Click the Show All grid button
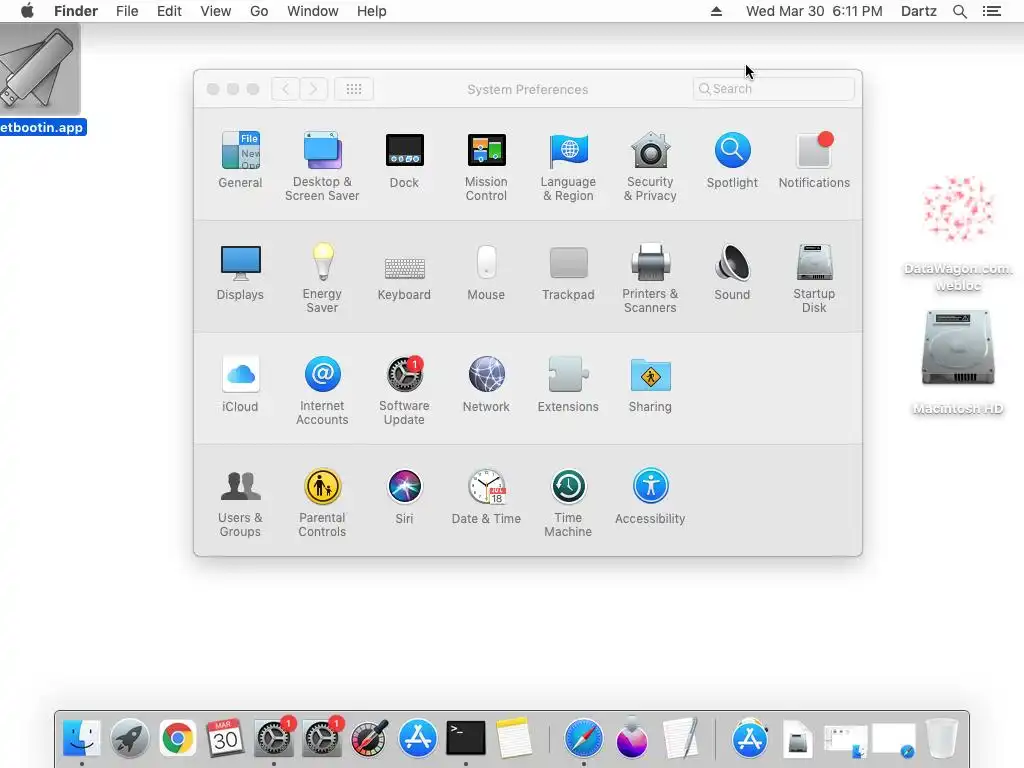Viewport: 1024px width, 768px height. point(354,89)
